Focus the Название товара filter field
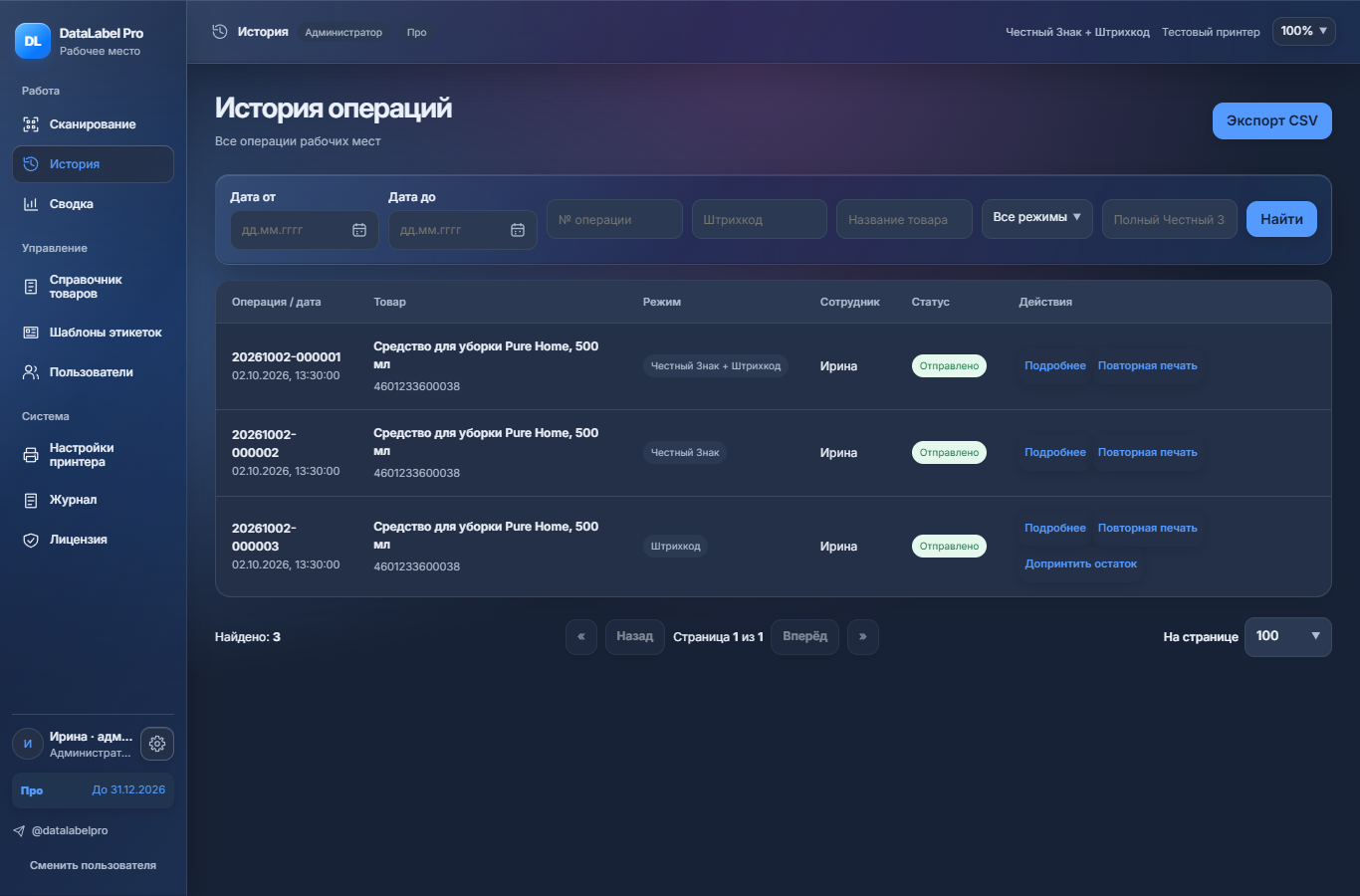 [x=904, y=219]
